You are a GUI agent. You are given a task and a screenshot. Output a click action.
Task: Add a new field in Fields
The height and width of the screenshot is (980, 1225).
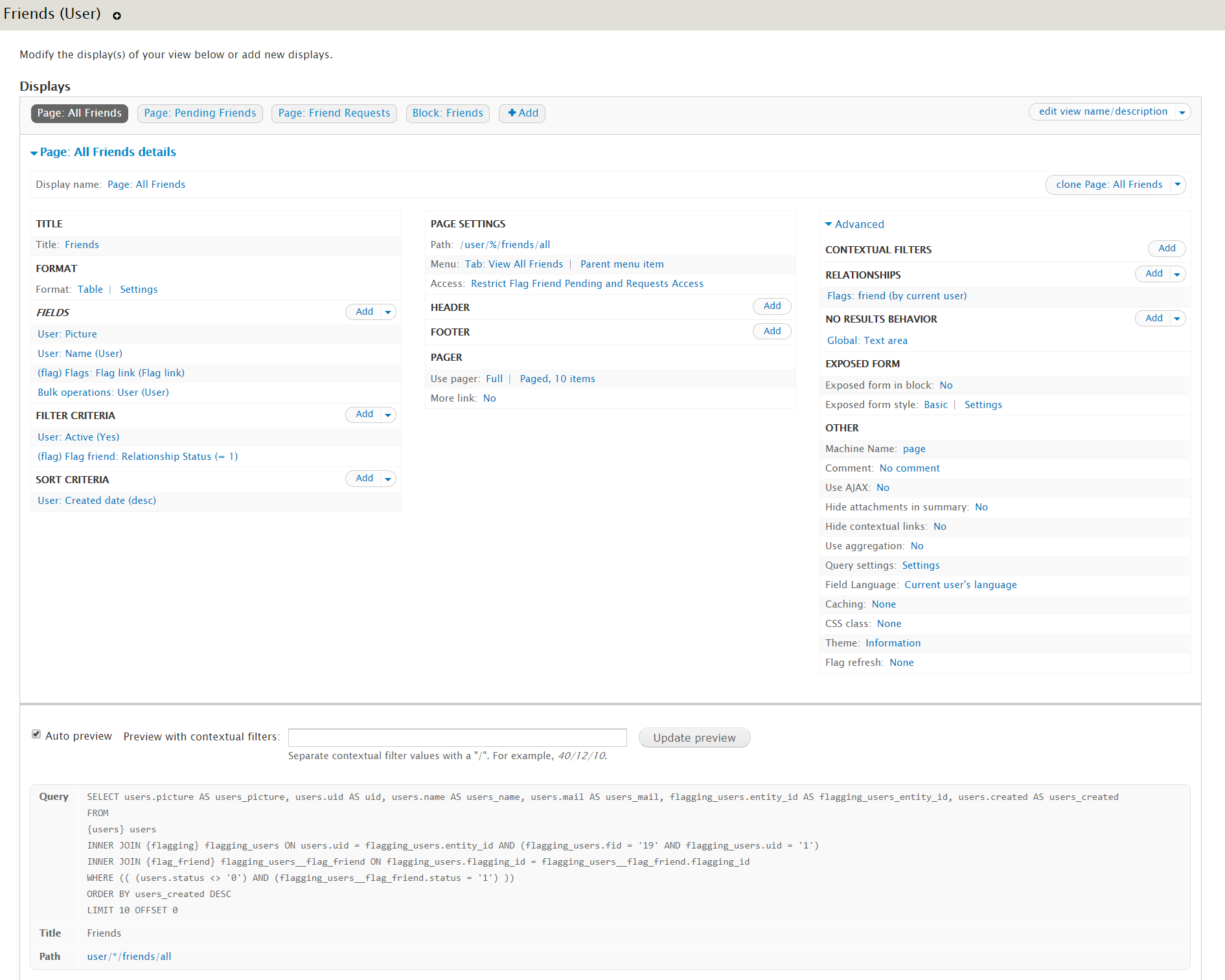(364, 312)
